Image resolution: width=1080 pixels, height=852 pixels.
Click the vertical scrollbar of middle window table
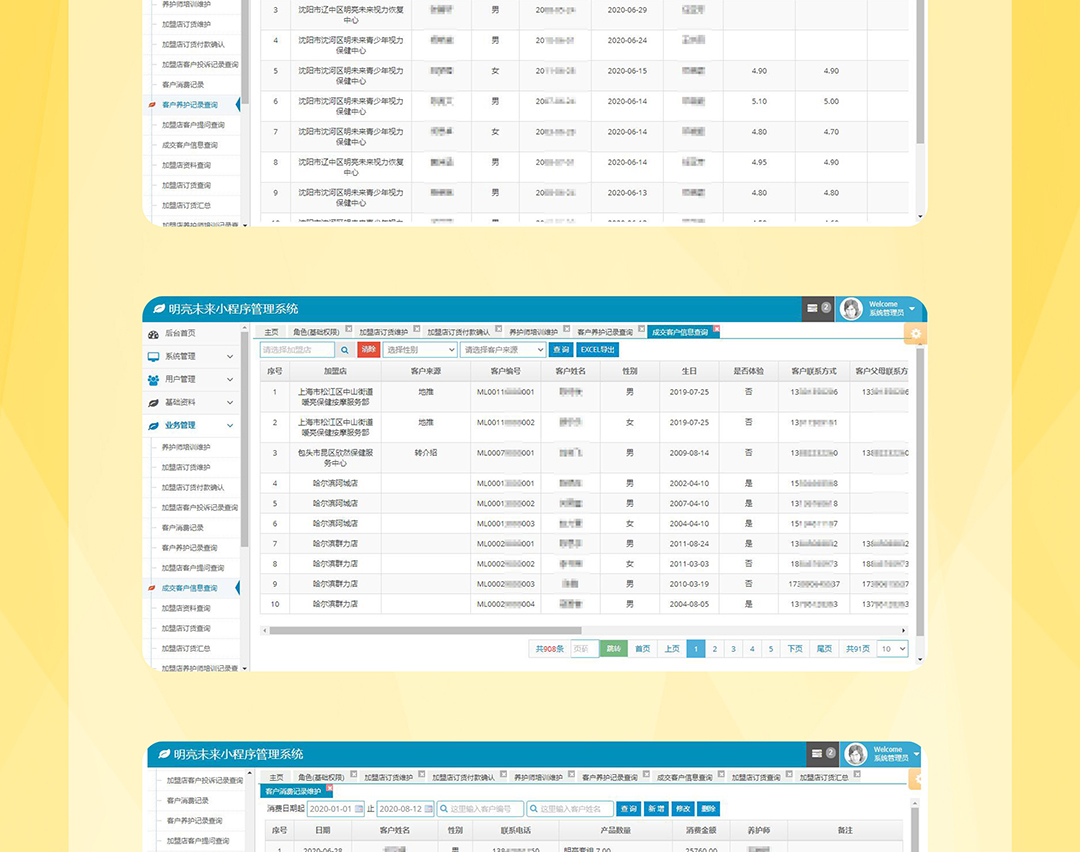(x=920, y=492)
